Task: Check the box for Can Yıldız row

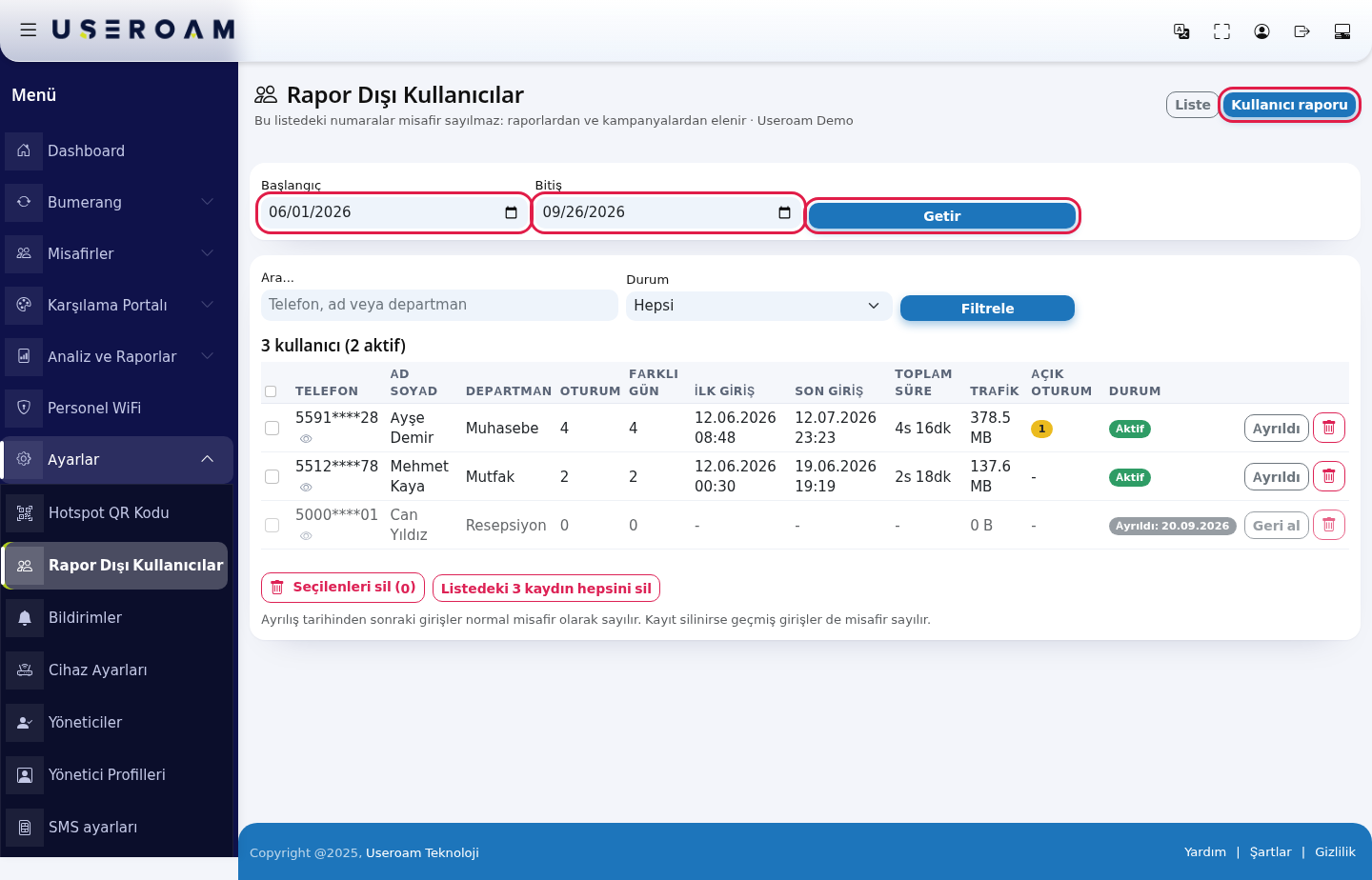Action: tap(272, 526)
